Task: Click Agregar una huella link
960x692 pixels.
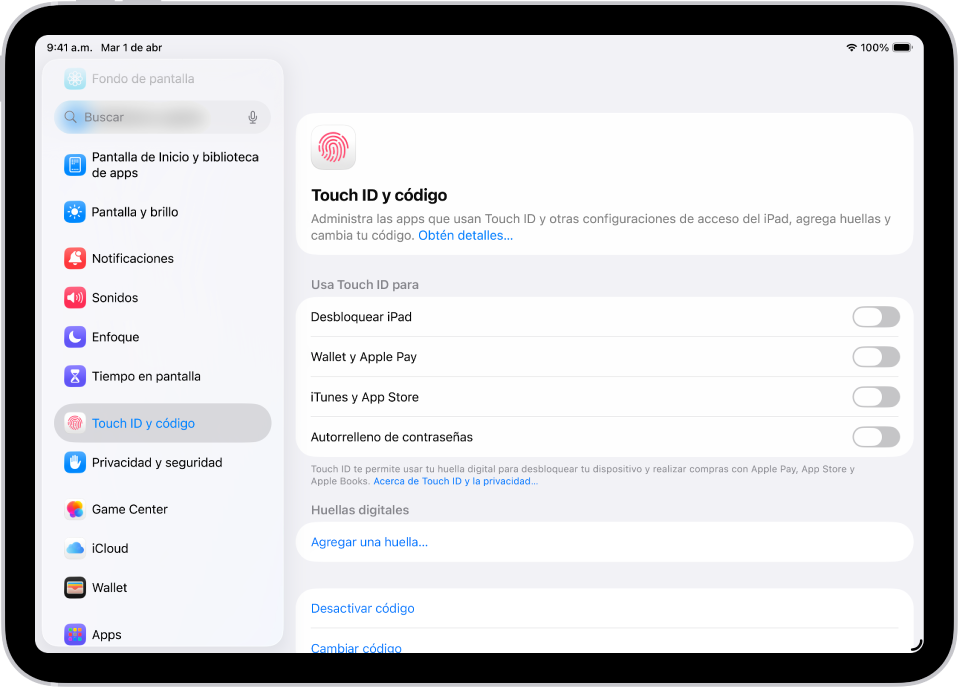Action: [x=369, y=541]
